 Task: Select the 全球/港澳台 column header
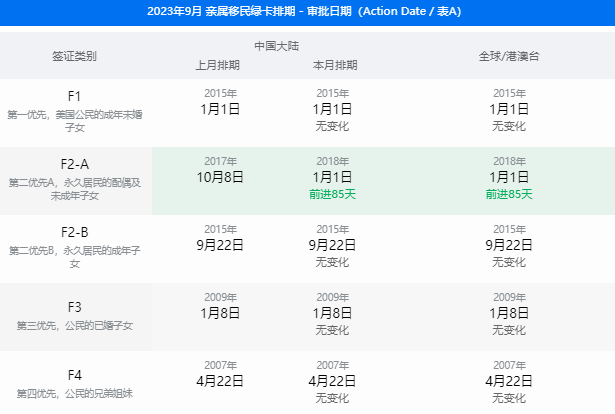[x=508, y=56]
